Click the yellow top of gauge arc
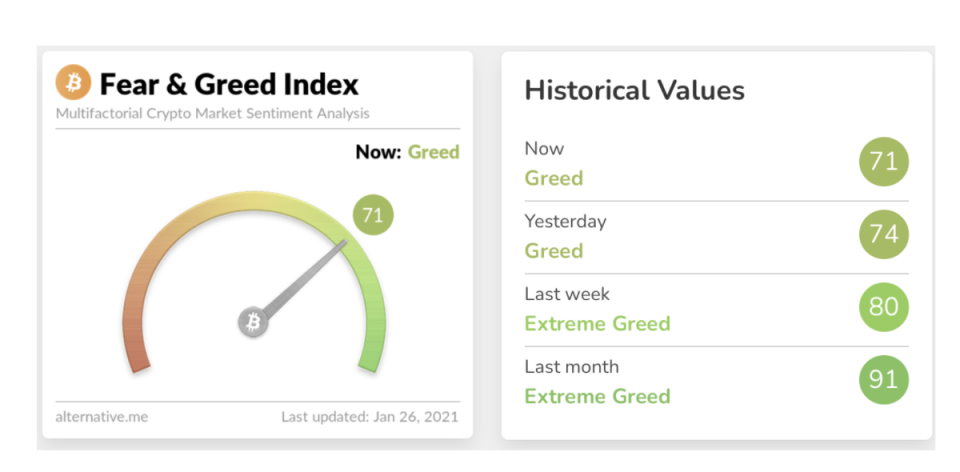Image resolution: width=960 pixels, height=472 pixels. (x=254, y=201)
